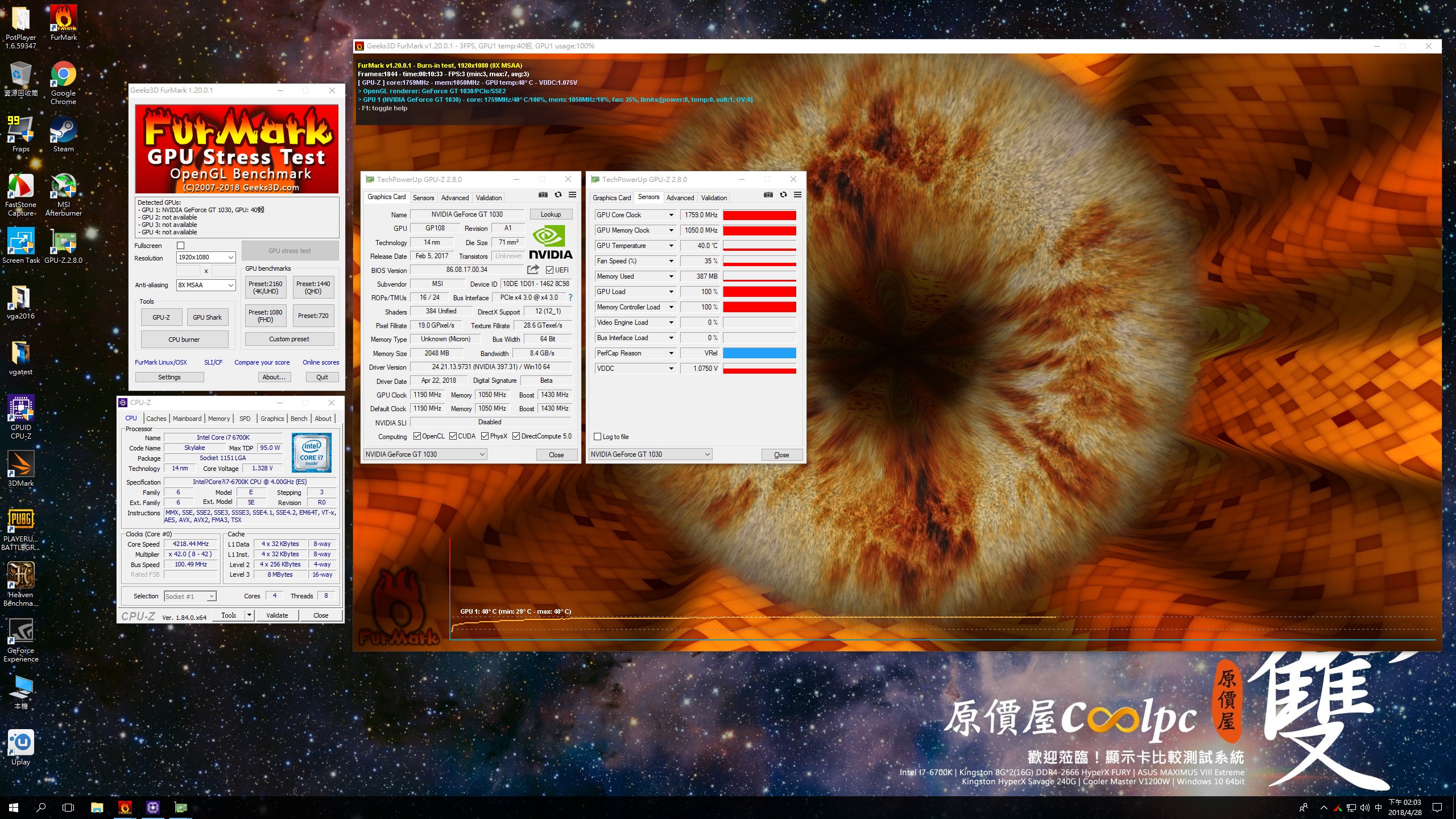Open notification center on taskbar

coord(1437,808)
